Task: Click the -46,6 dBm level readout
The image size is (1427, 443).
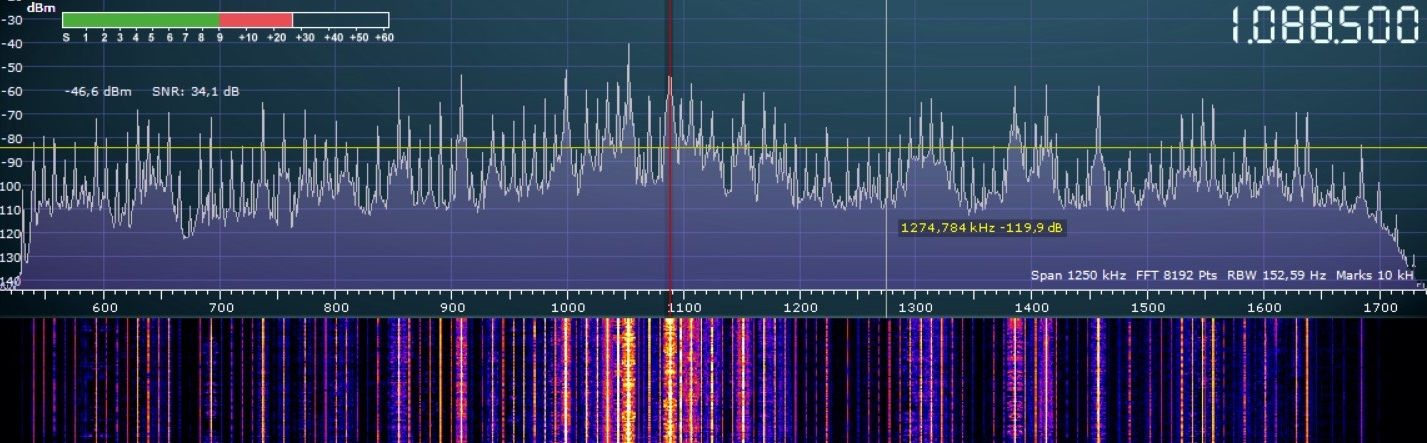Action: (x=90, y=92)
